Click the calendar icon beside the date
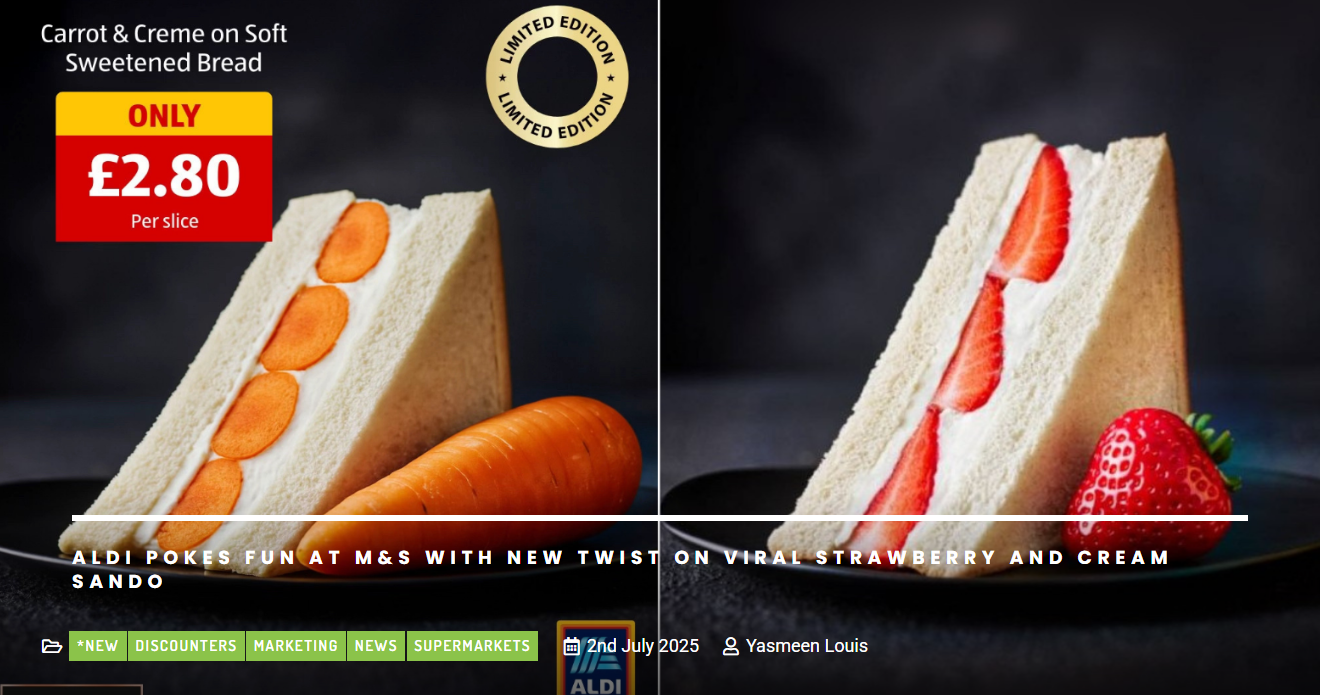Viewport: 1320px width, 695px height. click(x=572, y=646)
